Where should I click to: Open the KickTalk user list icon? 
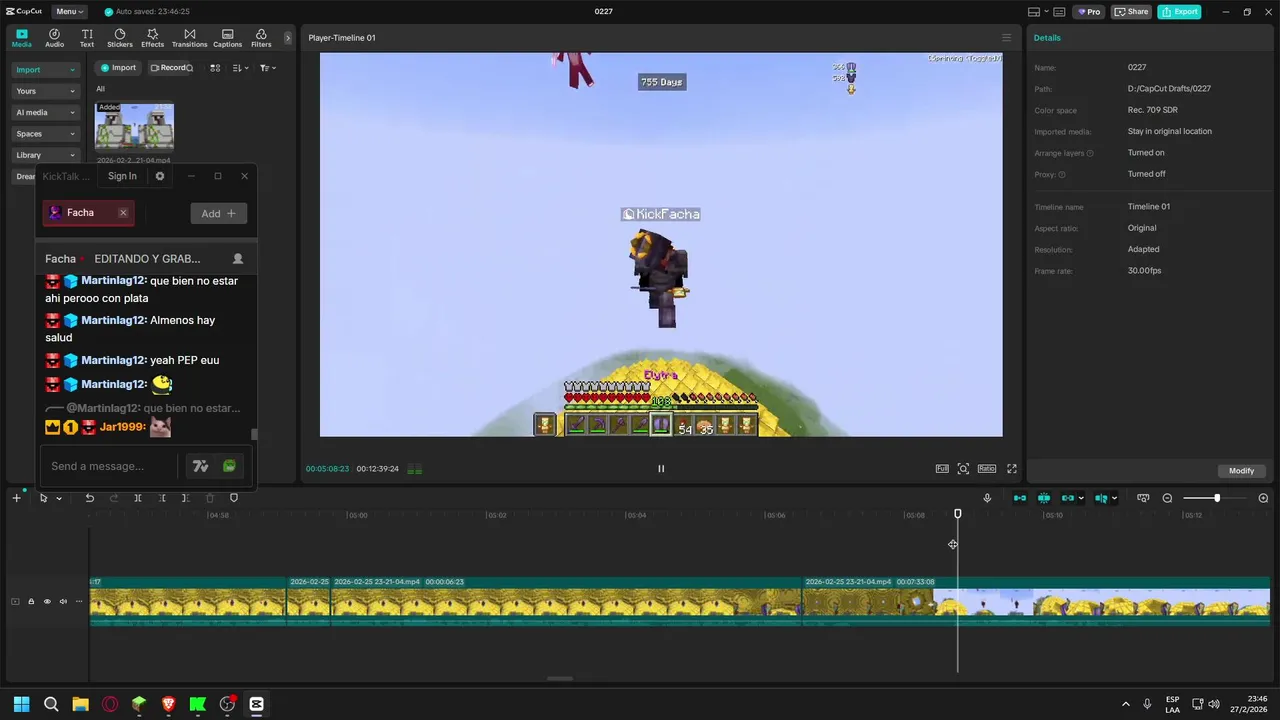[x=238, y=259]
